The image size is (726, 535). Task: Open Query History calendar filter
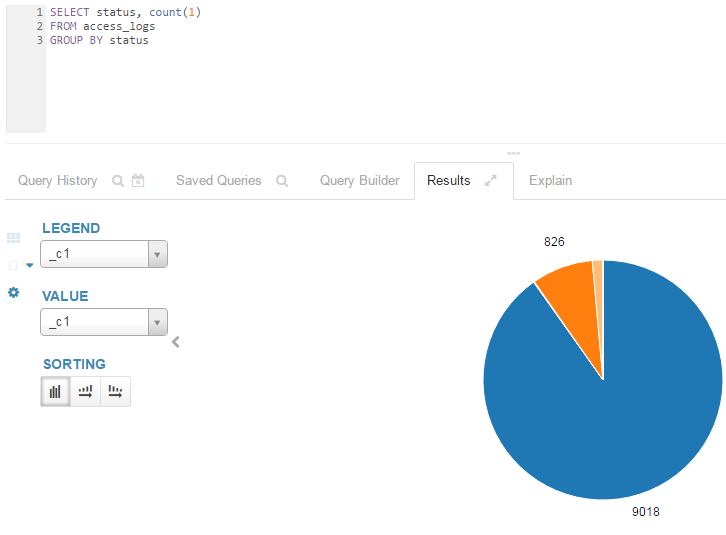point(138,180)
